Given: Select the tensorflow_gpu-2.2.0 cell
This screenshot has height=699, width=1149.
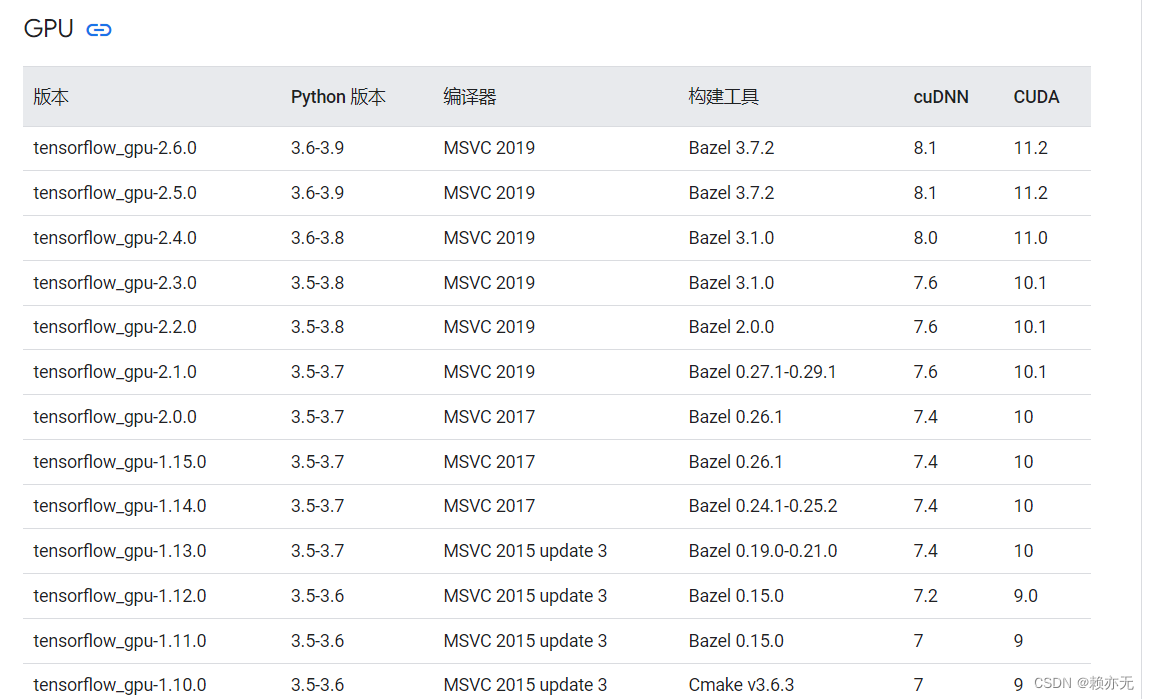Looking at the screenshot, I should (115, 327).
